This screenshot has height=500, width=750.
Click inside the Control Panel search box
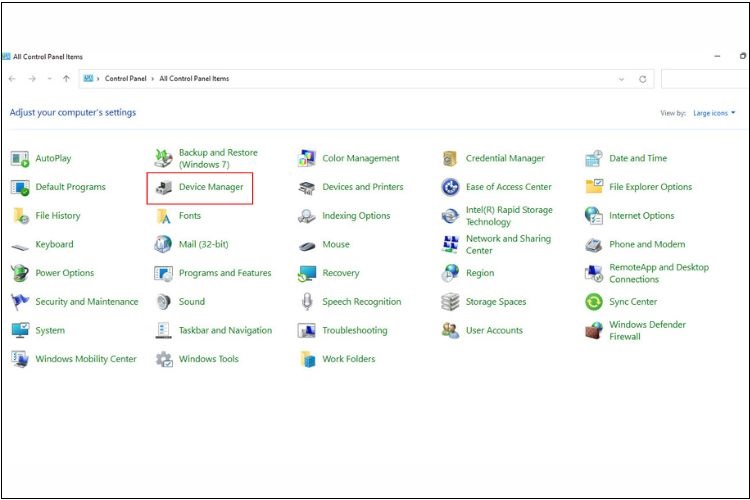coord(705,79)
